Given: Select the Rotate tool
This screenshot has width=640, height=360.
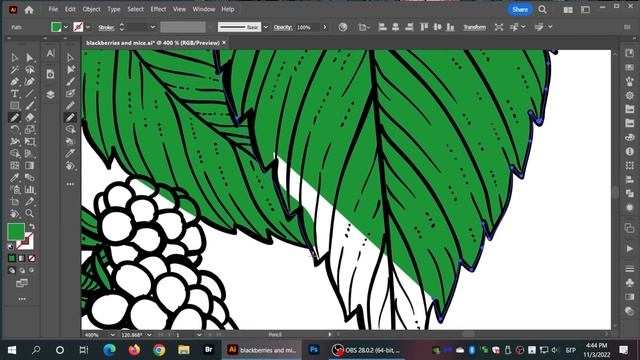Looking at the screenshot, I should point(15,129).
